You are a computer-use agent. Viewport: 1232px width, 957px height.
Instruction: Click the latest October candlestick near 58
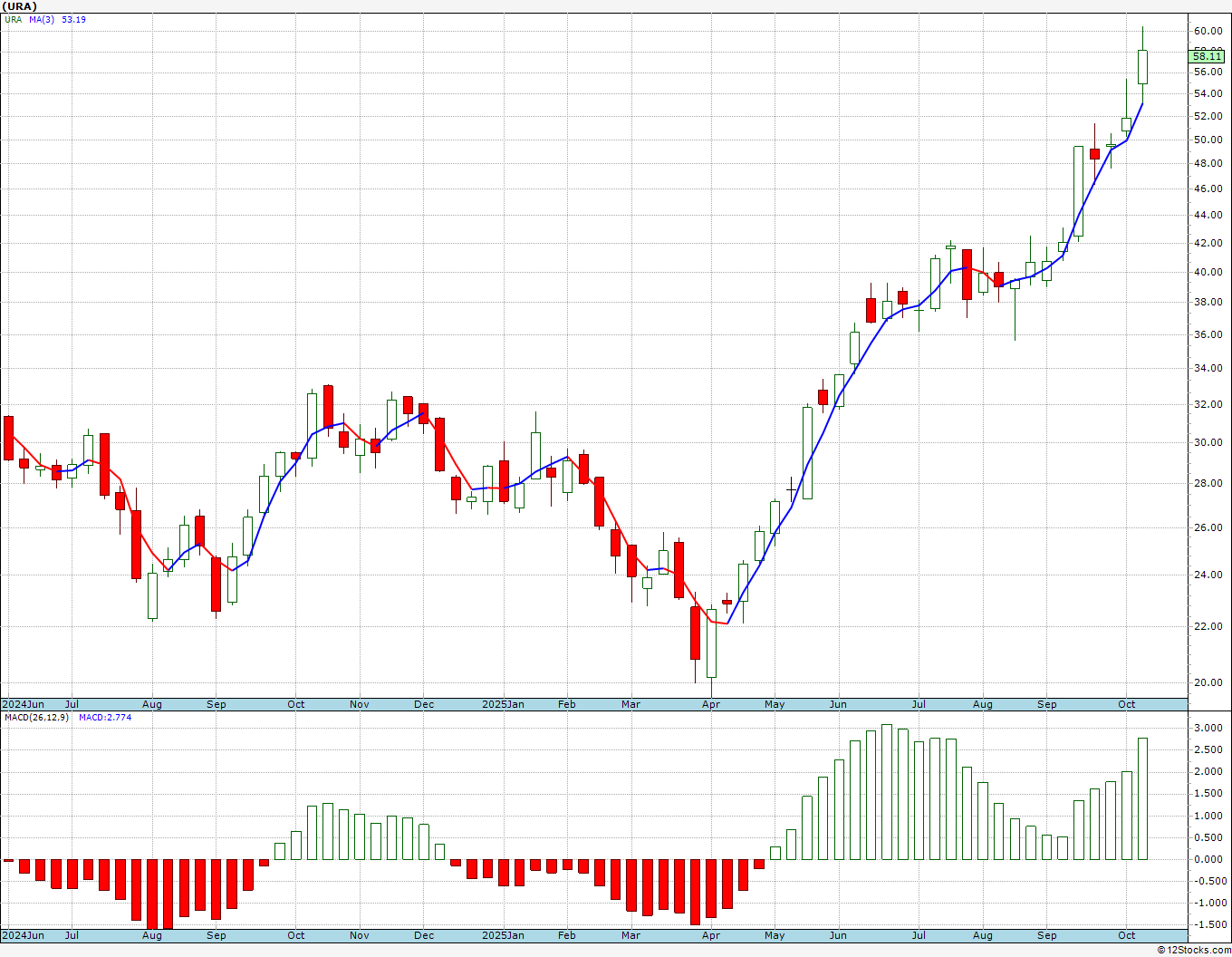[1142, 67]
